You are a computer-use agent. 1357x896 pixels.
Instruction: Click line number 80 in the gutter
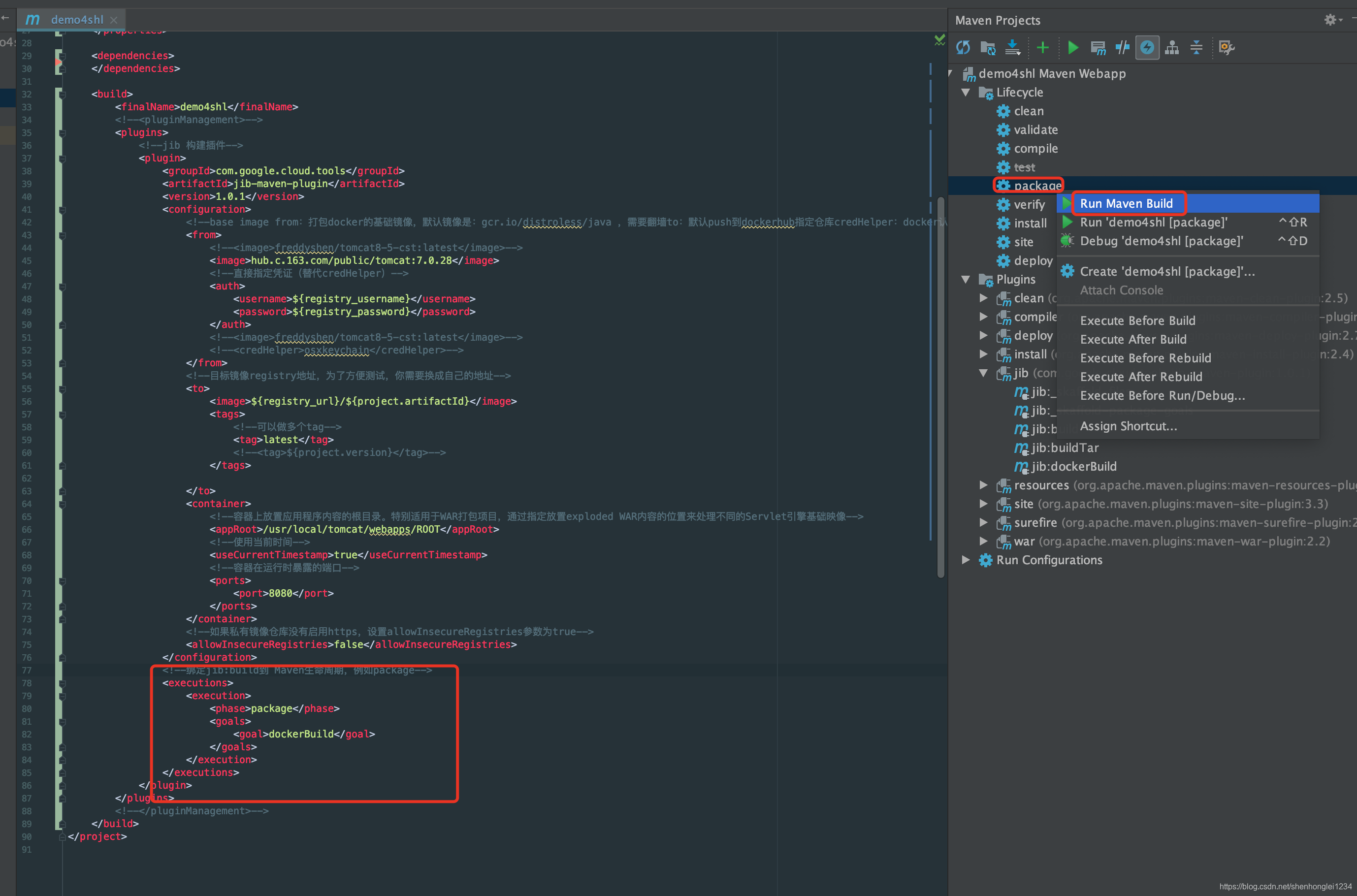[26, 708]
